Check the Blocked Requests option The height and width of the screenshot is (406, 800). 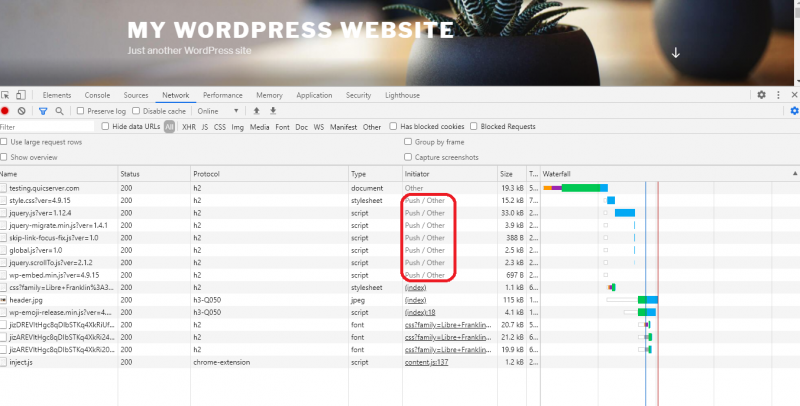coord(473,126)
